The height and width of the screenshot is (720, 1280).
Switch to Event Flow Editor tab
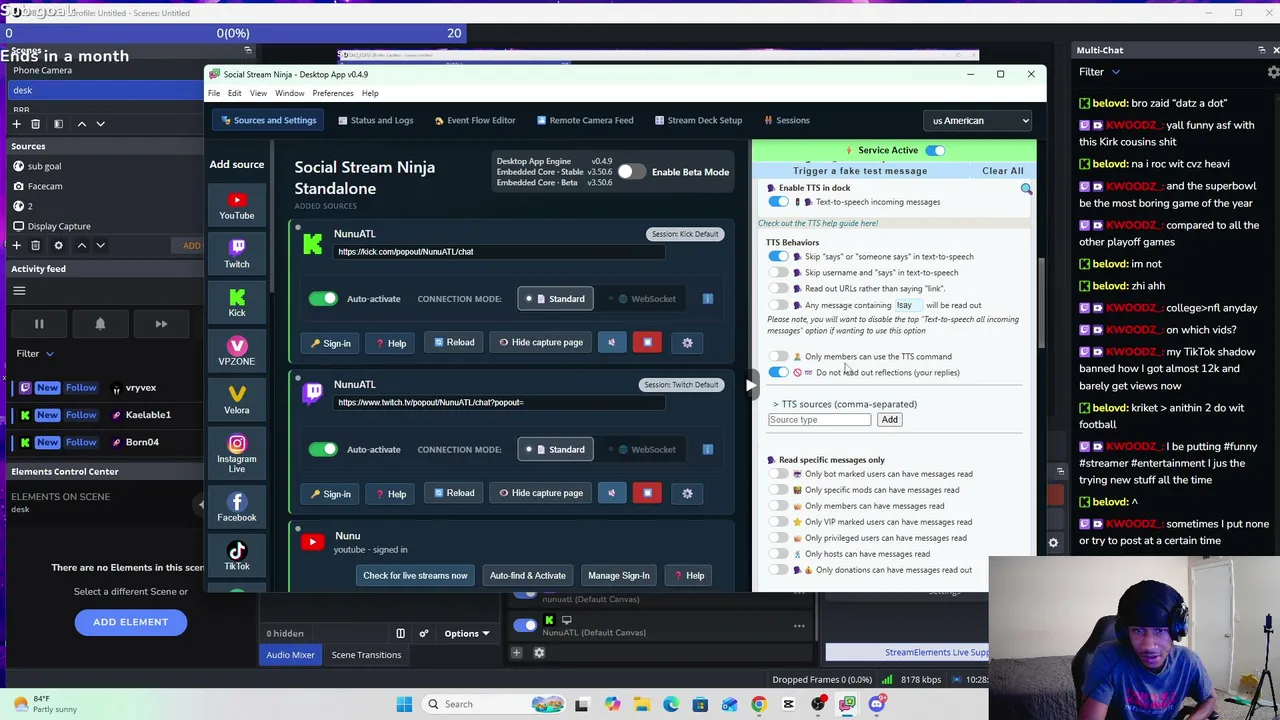[475, 121]
